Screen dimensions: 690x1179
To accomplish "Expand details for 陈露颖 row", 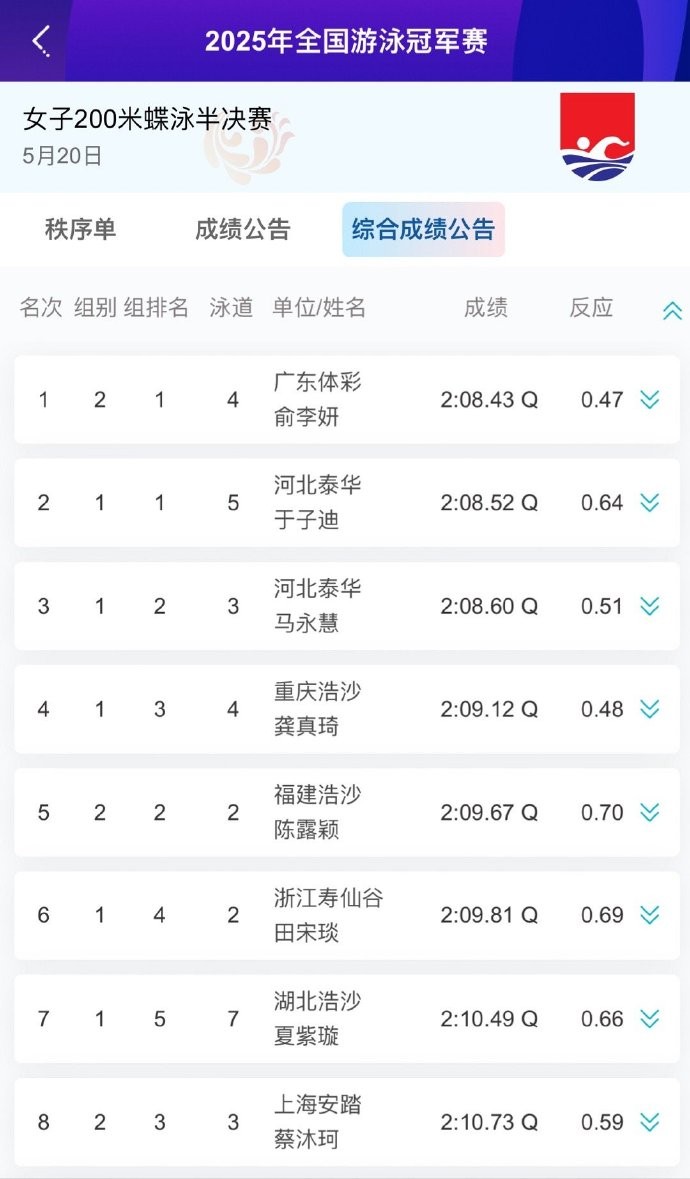I will click(650, 812).
